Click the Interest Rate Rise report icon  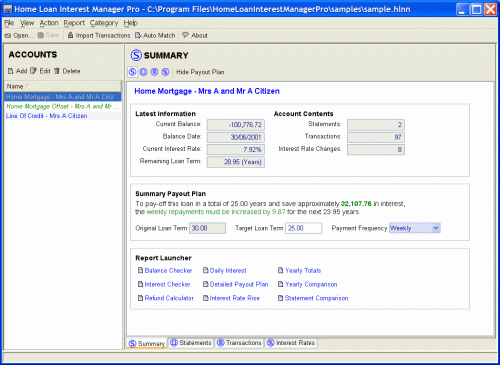click(206, 298)
